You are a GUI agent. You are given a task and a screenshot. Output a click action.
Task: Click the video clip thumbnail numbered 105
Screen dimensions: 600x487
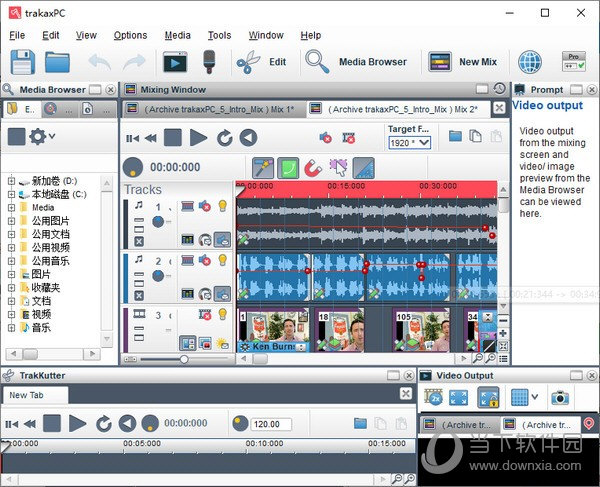click(x=421, y=331)
